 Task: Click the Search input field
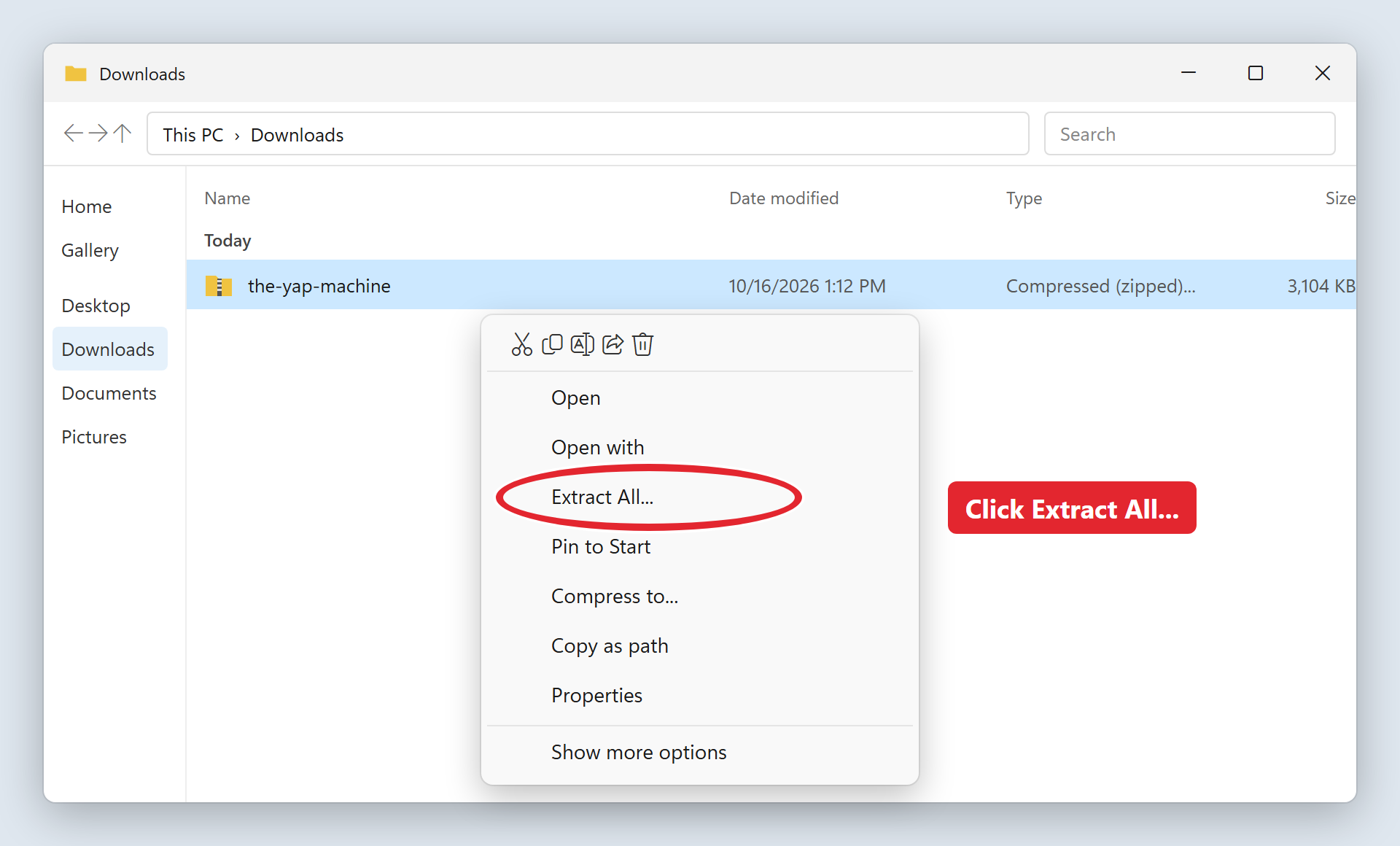1189,134
